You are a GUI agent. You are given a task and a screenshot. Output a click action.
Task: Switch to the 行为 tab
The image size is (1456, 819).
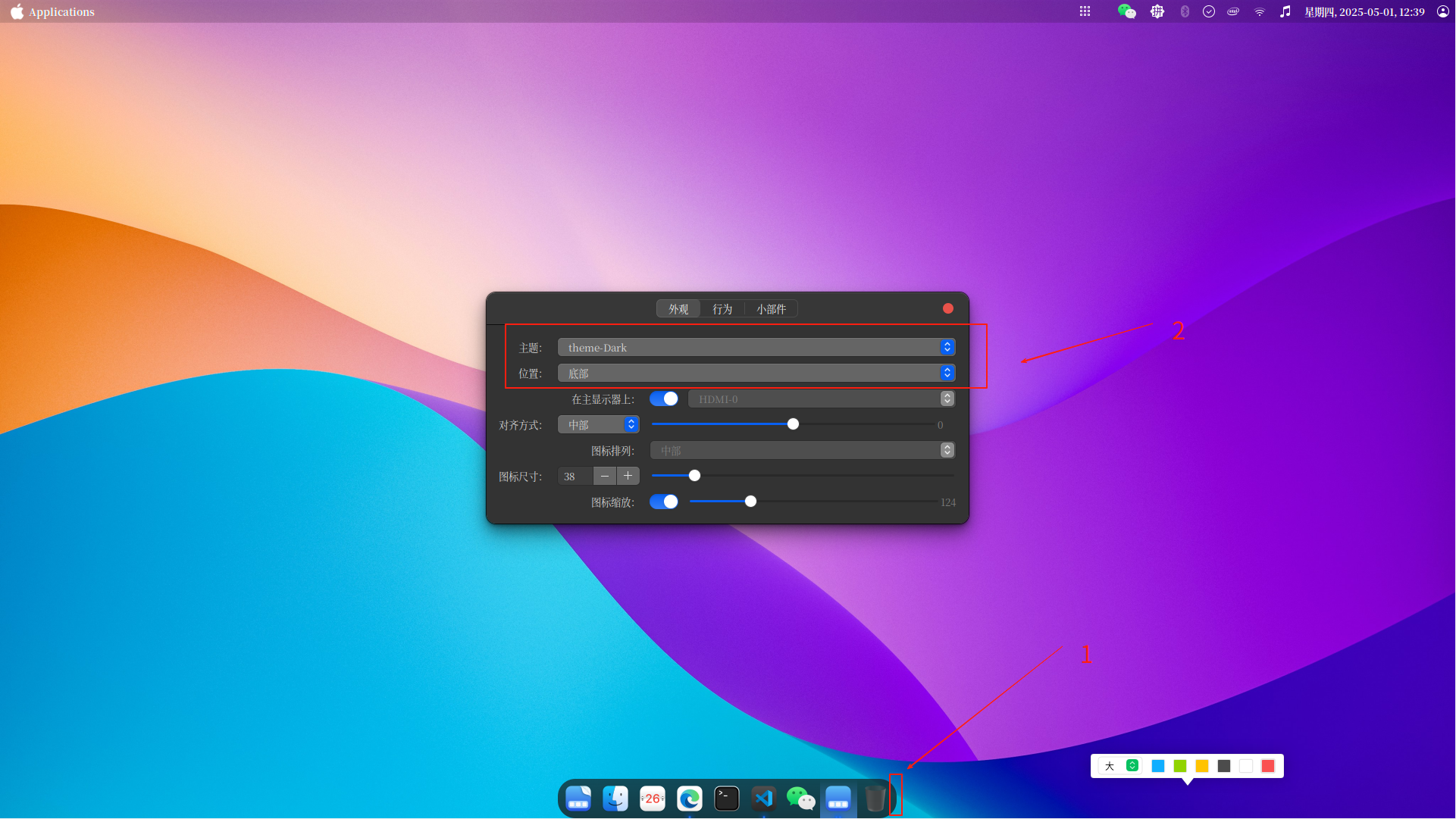[x=722, y=309]
